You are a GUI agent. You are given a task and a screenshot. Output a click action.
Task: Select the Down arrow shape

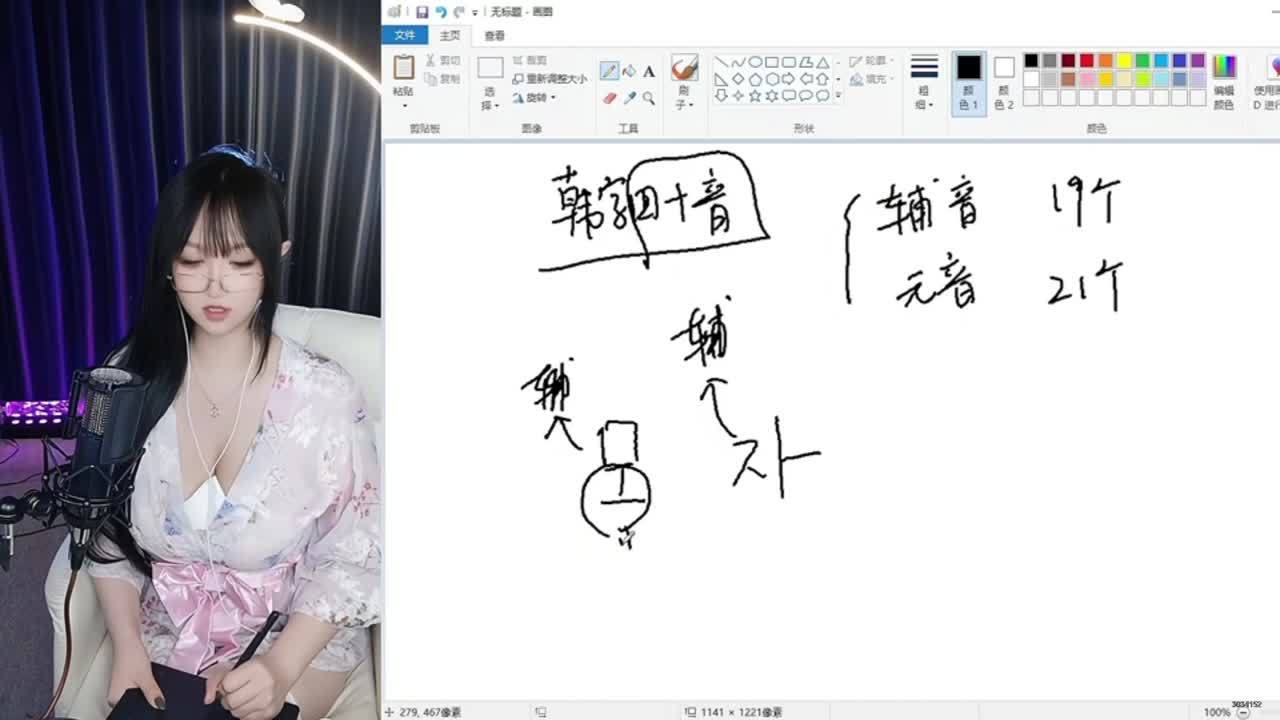coord(721,96)
